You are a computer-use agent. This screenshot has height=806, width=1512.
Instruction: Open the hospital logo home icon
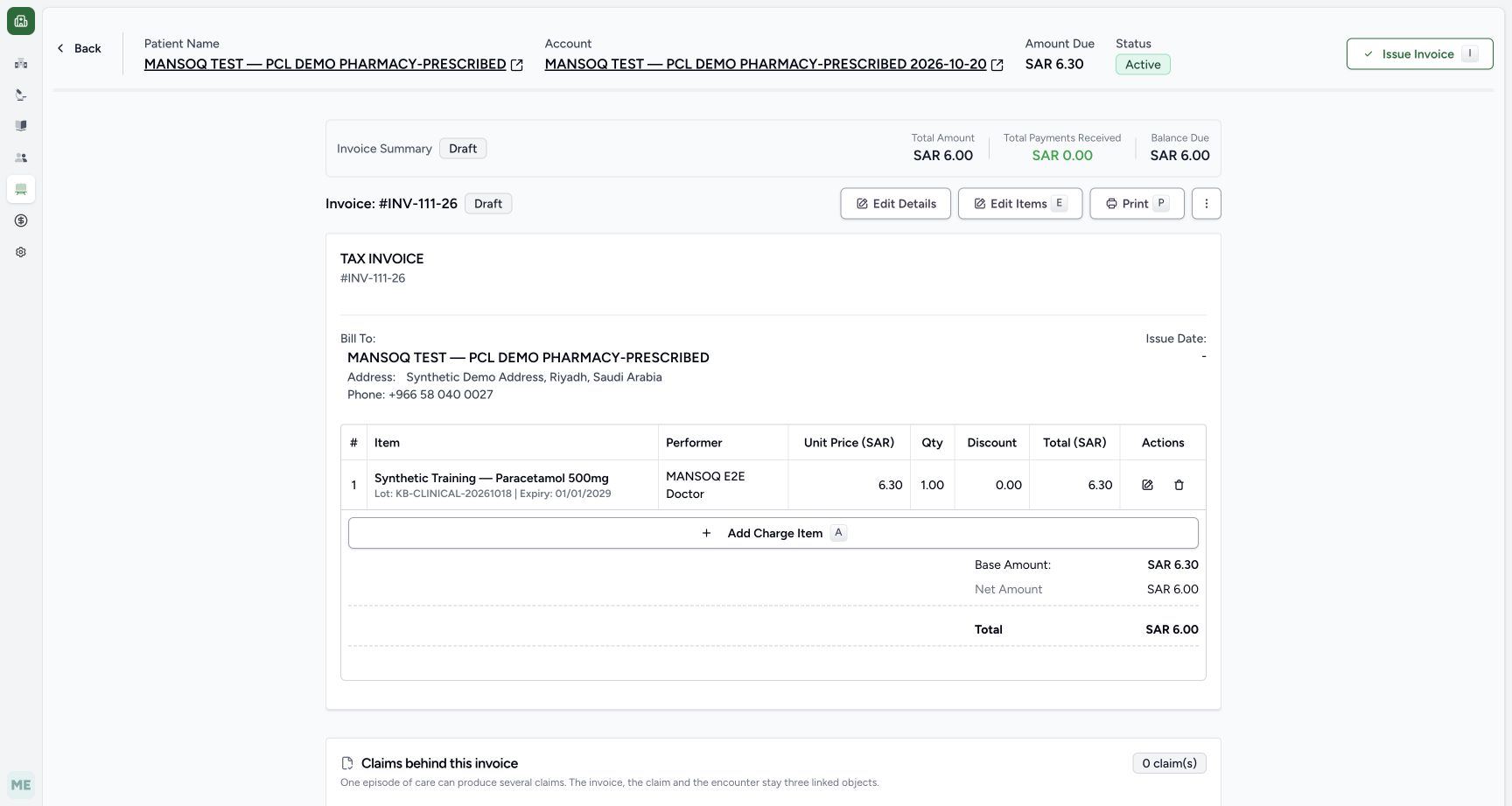coord(21,21)
